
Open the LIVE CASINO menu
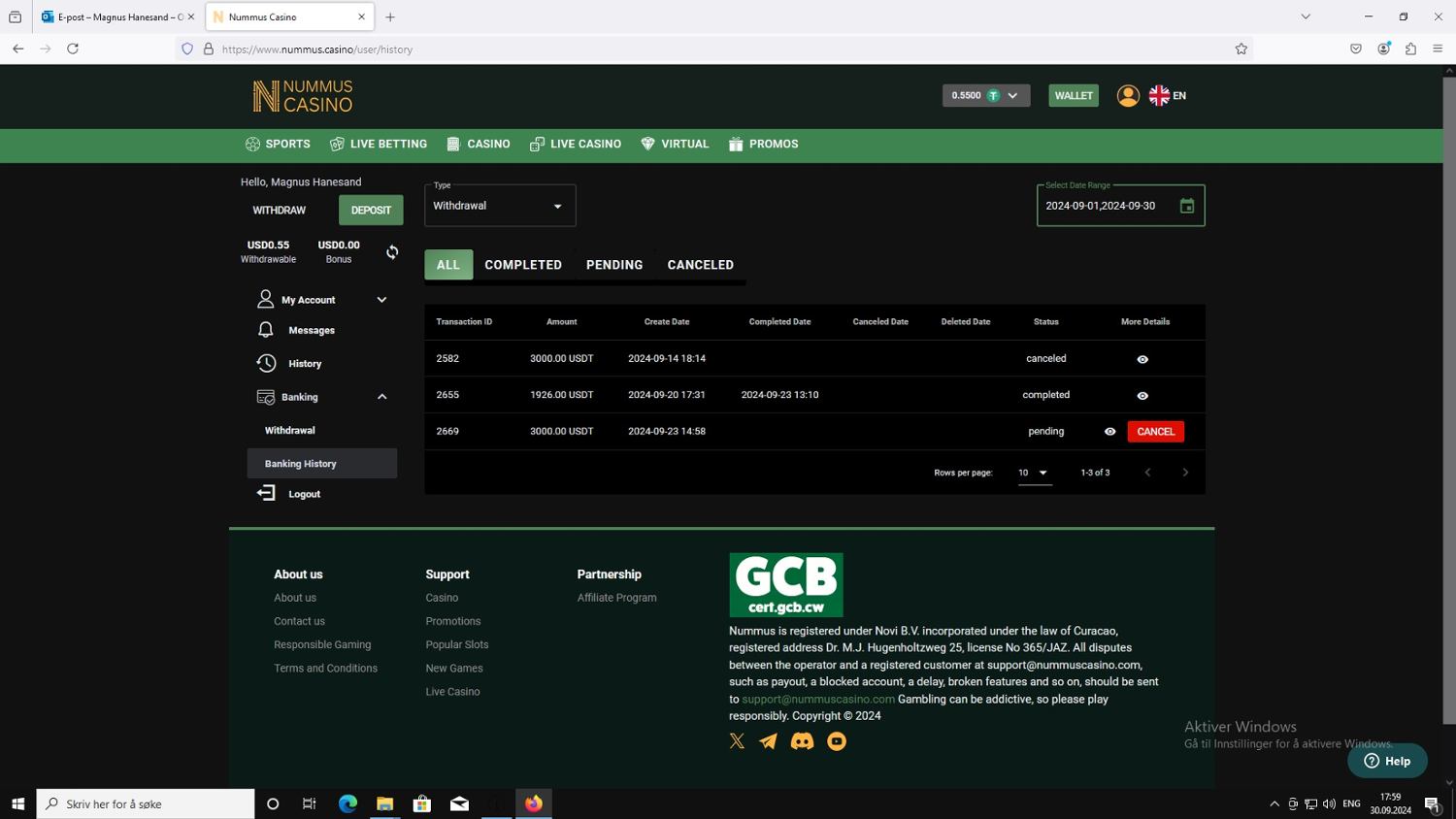576,144
